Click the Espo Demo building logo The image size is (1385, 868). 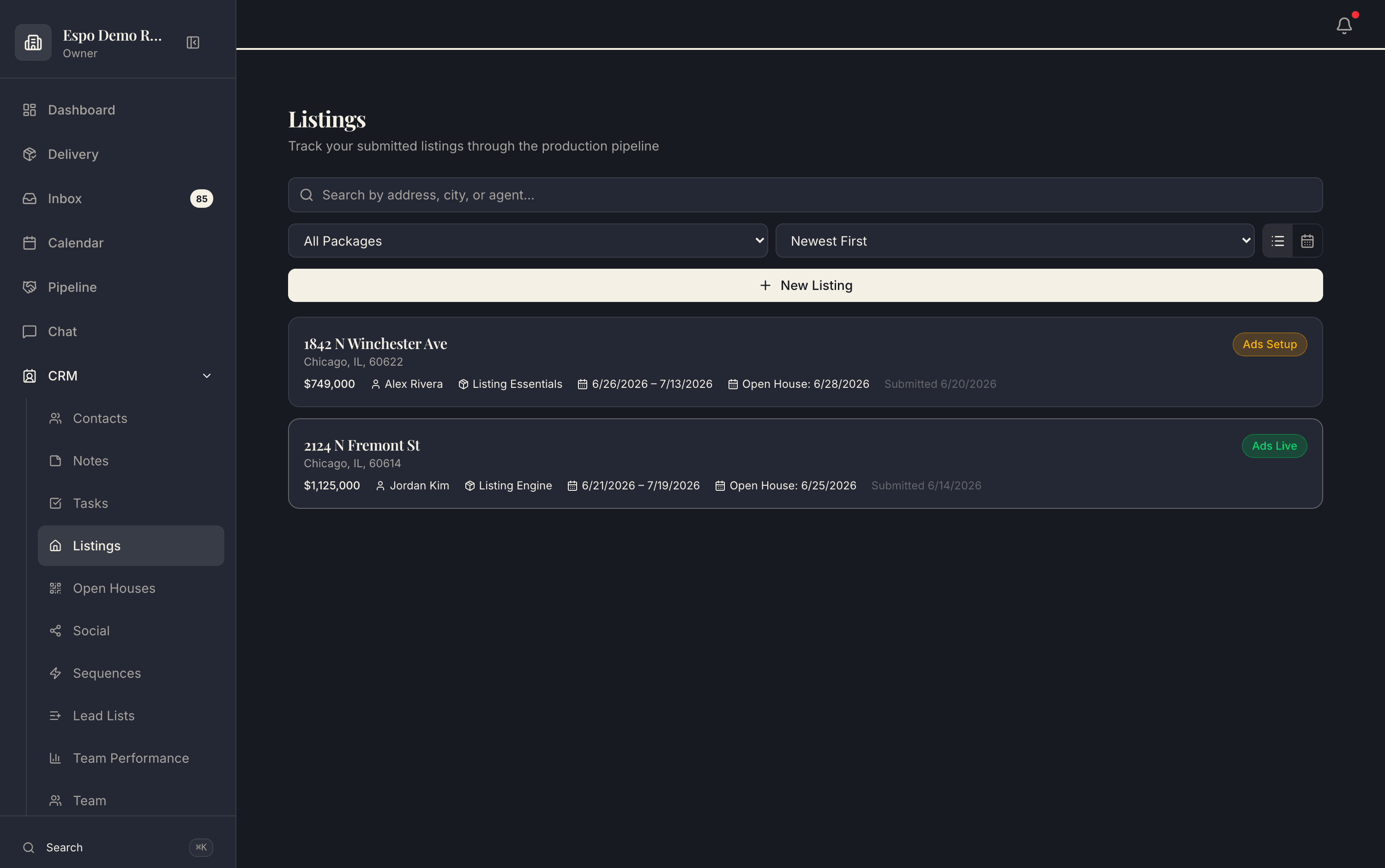[x=33, y=42]
